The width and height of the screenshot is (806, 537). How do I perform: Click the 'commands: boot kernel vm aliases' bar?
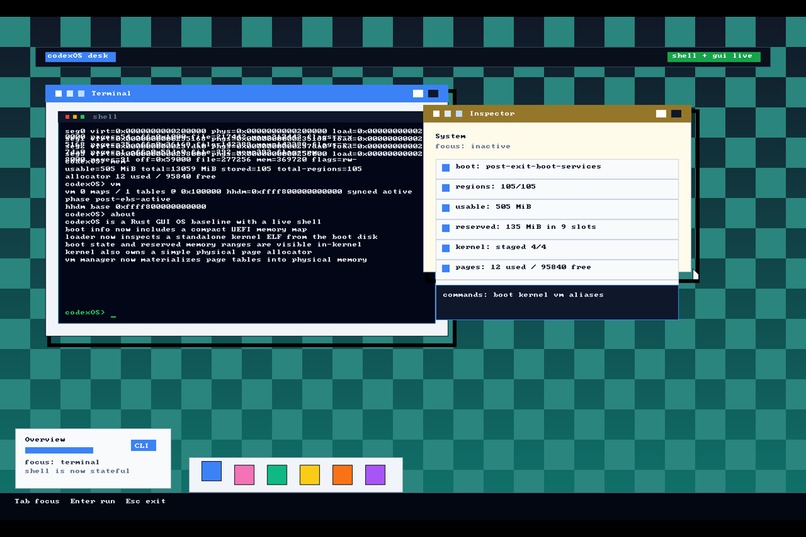[x=557, y=302]
